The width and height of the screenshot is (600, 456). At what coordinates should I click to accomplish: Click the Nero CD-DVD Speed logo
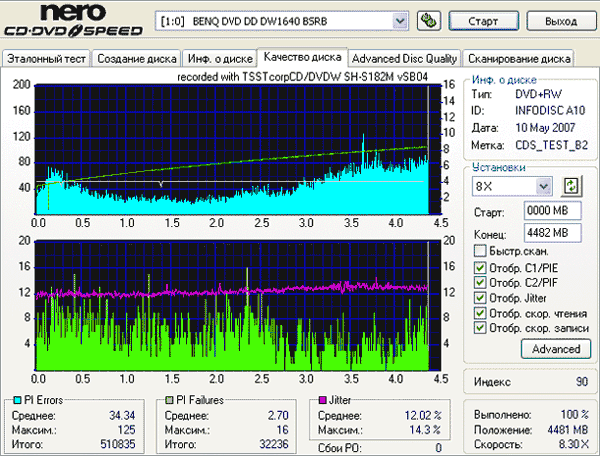[73, 20]
